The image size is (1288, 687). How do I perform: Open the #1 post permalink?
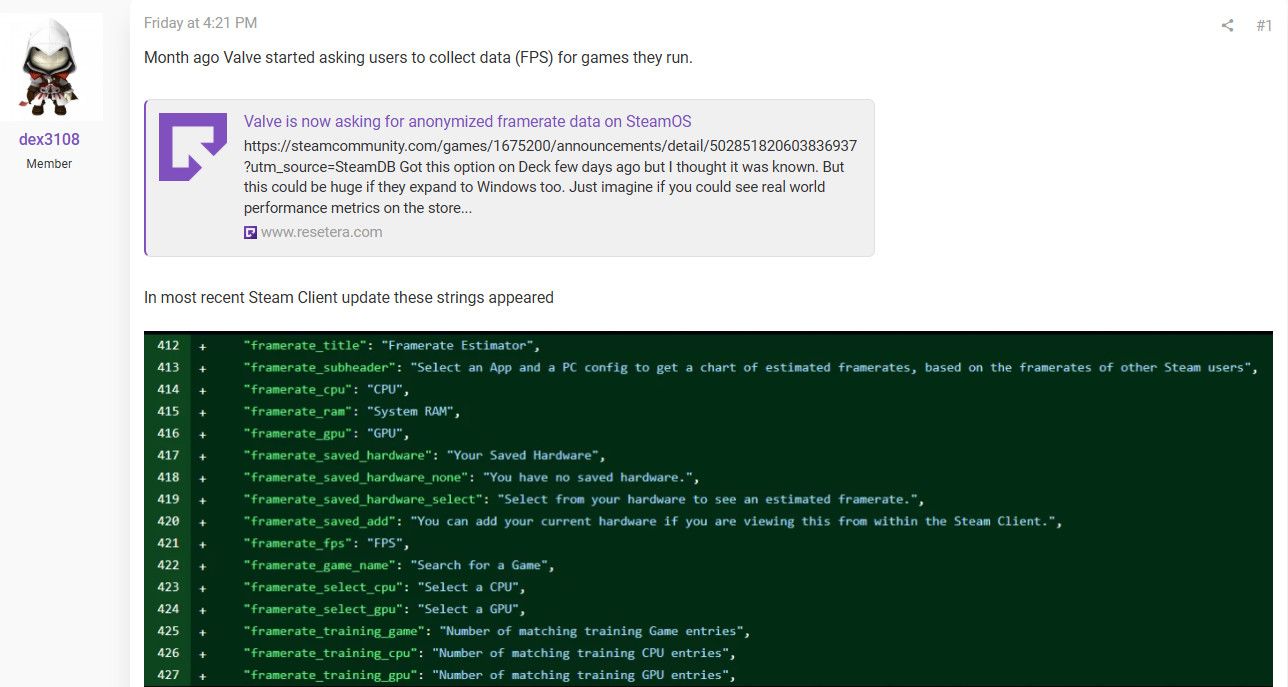[x=1264, y=26]
